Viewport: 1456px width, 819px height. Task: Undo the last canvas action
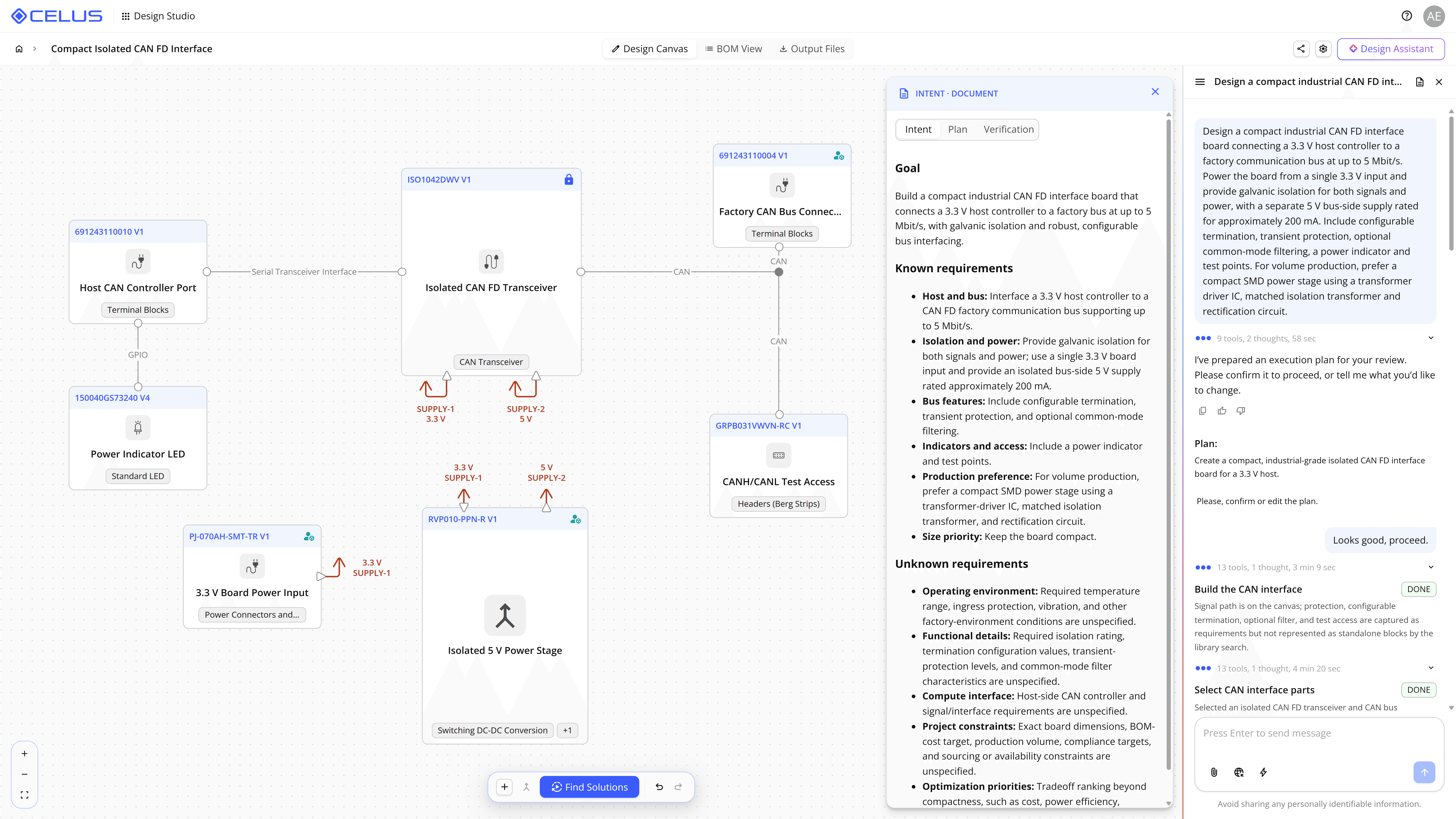(659, 787)
